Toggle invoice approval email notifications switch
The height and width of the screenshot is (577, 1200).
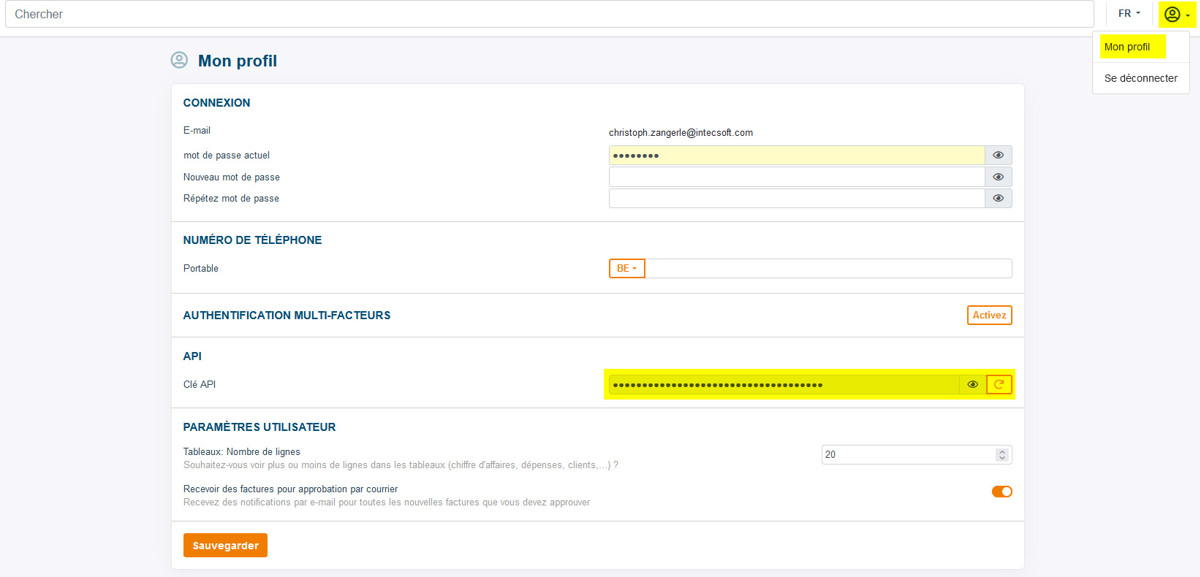pyautogui.click(x=1002, y=491)
